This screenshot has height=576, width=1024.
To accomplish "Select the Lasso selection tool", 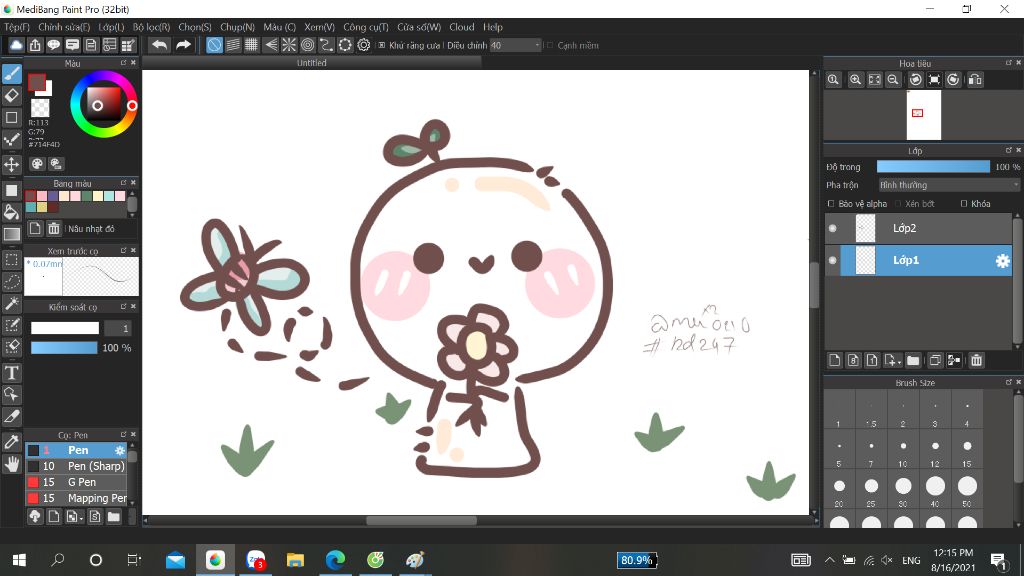I will click(x=12, y=281).
